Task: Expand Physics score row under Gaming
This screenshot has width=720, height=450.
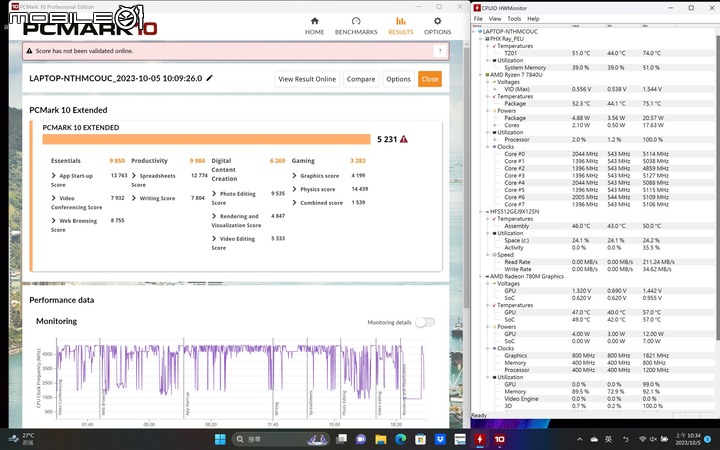Action: point(294,189)
